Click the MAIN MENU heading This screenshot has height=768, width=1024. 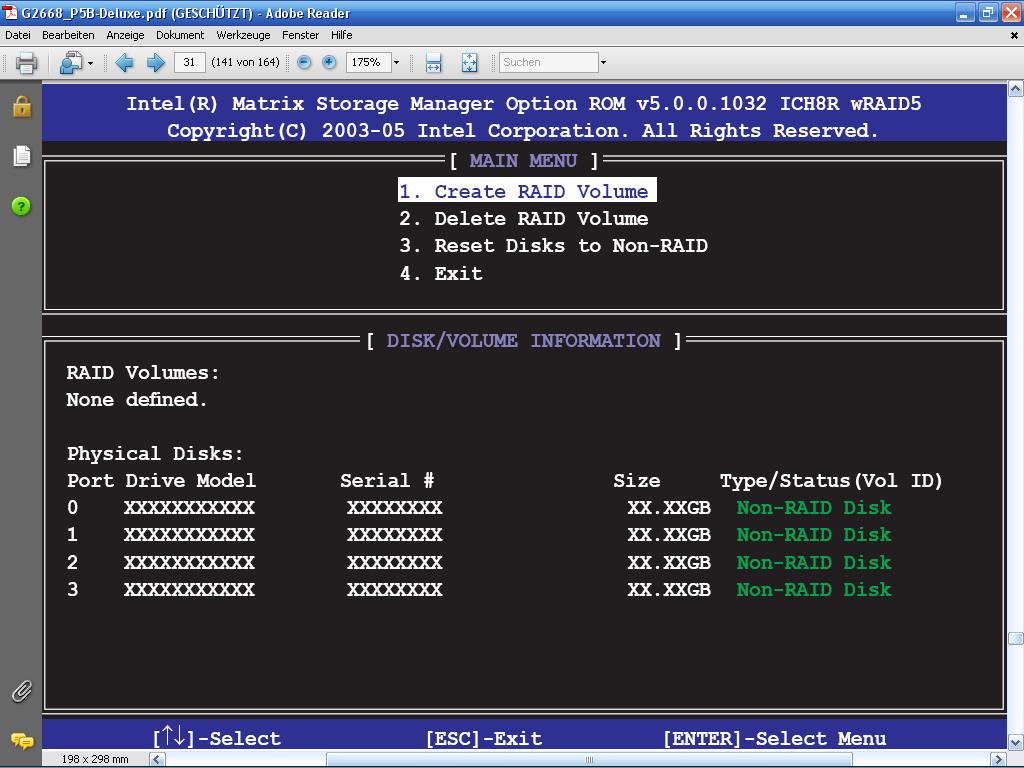pyautogui.click(x=523, y=161)
